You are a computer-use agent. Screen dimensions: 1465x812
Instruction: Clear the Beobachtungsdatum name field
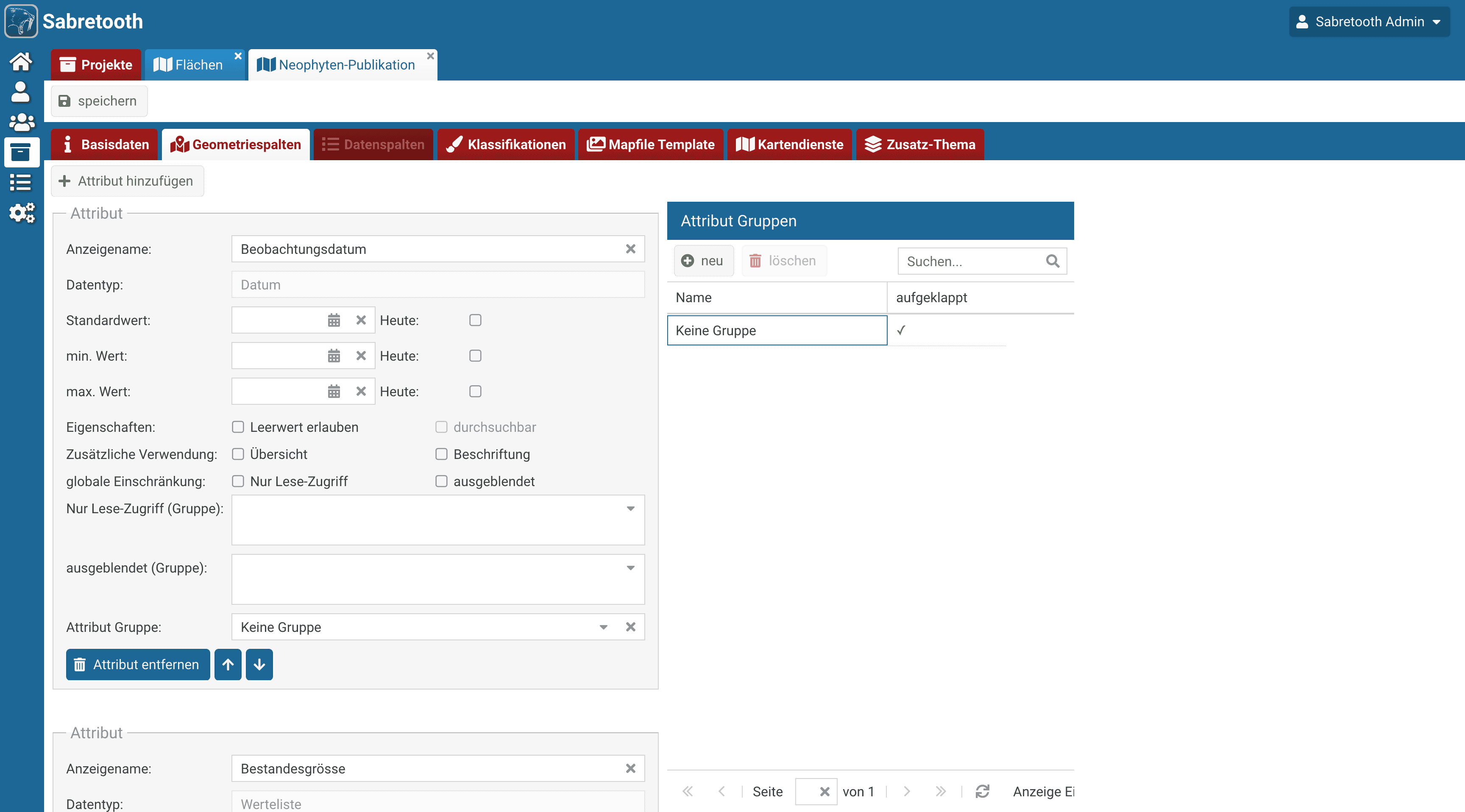(x=631, y=249)
